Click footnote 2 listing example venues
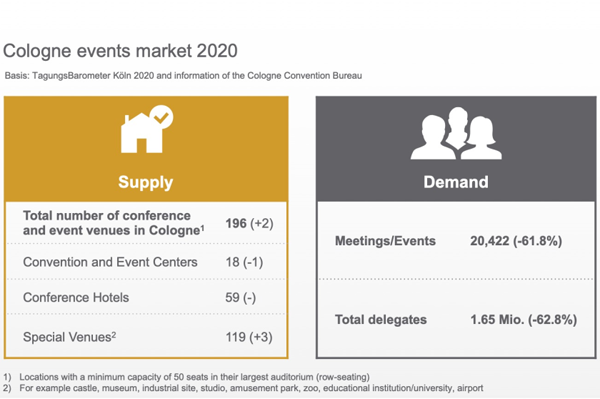The width and height of the screenshot is (600, 399). [x=243, y=388]
